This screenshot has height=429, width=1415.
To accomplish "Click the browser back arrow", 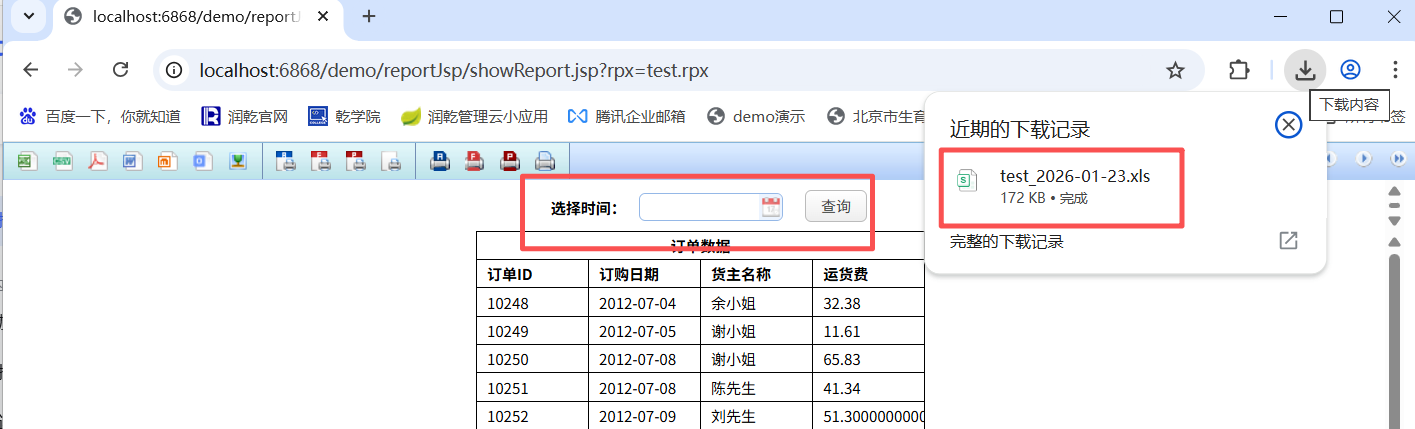I will point(31,70).
